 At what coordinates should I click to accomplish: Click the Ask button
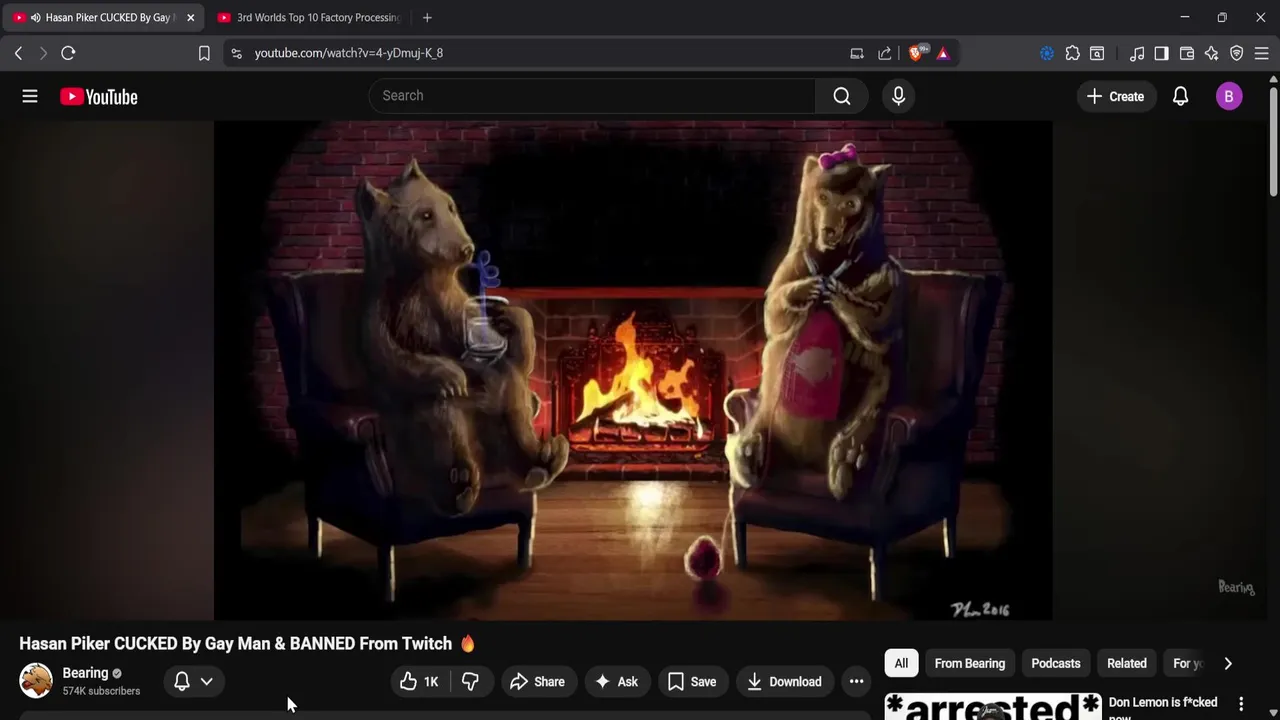(x=617, y=682)
